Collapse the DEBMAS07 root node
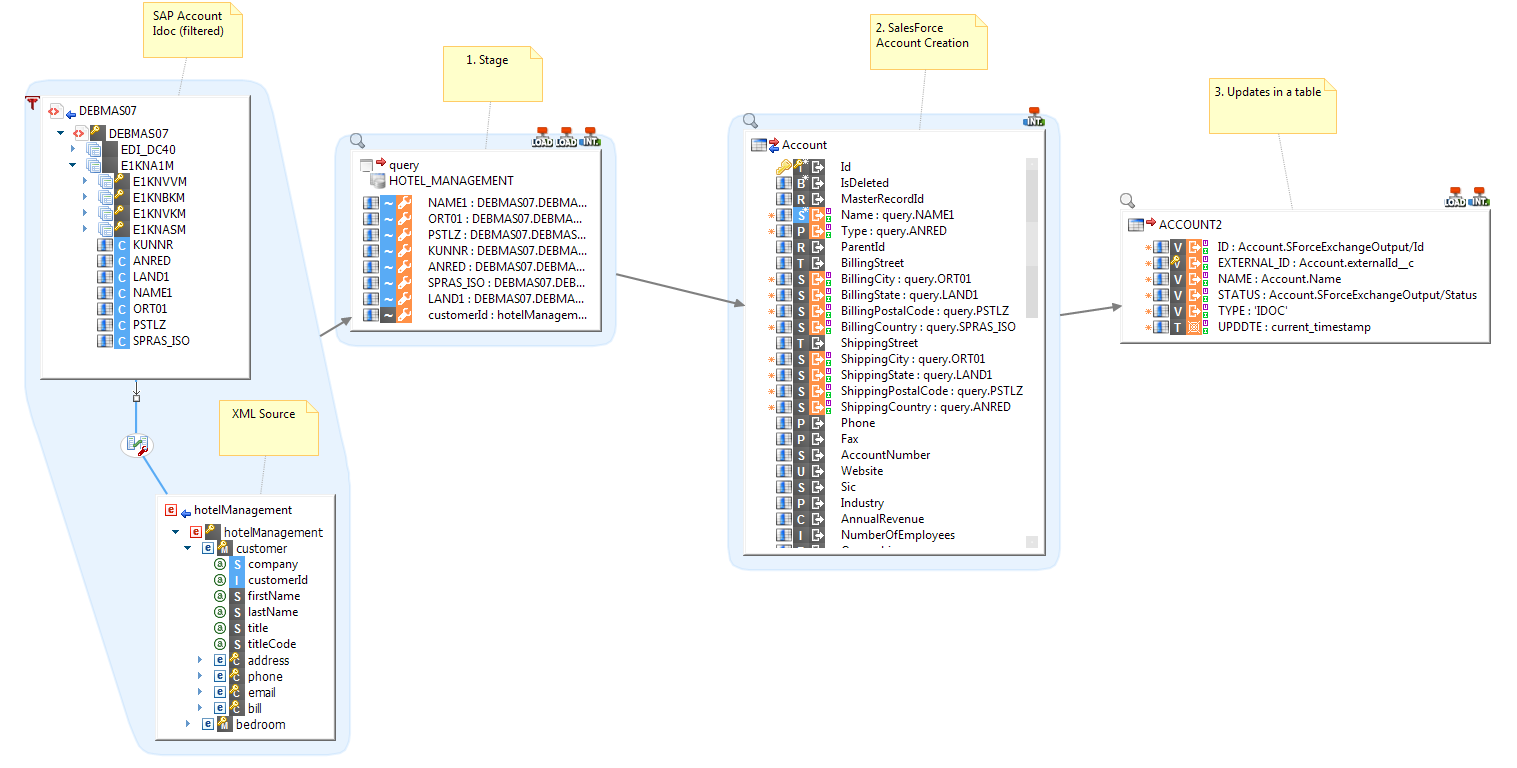The image size is (1517, 768). pyautogui.click(x=61, y=133)
